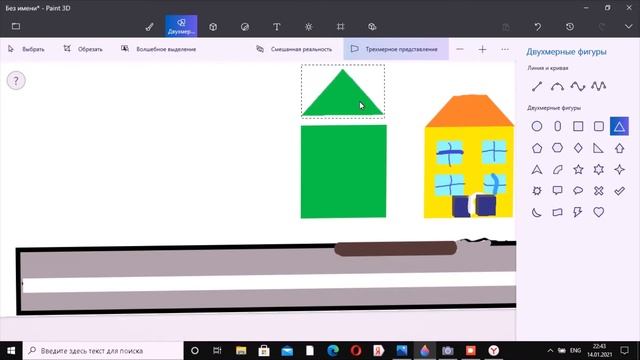Open the Effects tab
The width and height of the screenshot is (640, 360).
[309, 27]
